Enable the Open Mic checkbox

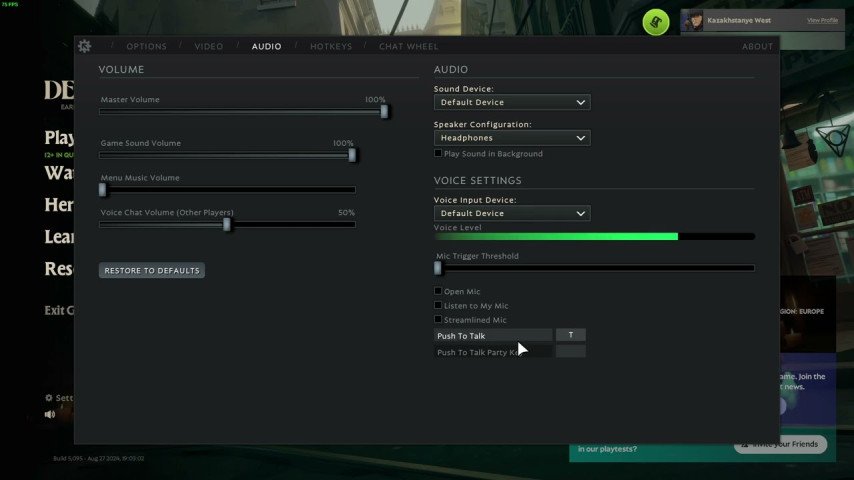pos(438,292)
